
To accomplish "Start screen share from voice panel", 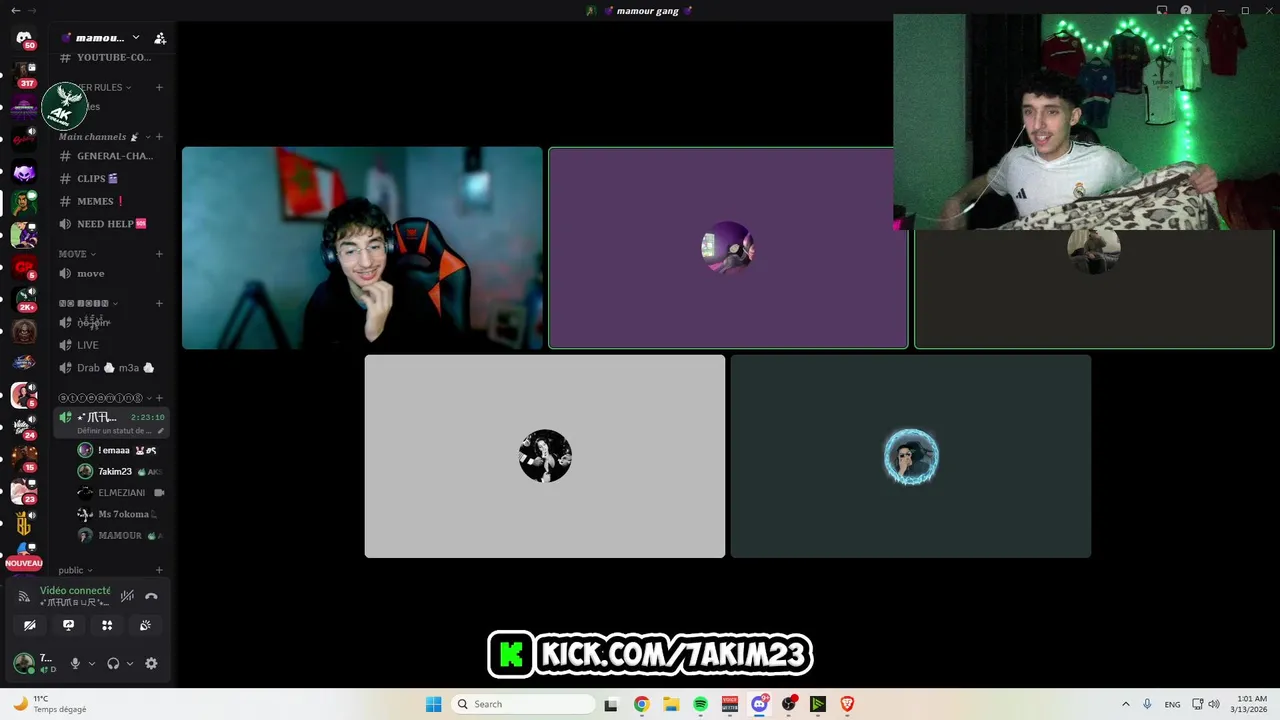I will pyautogui.click(x=68, y=625).
